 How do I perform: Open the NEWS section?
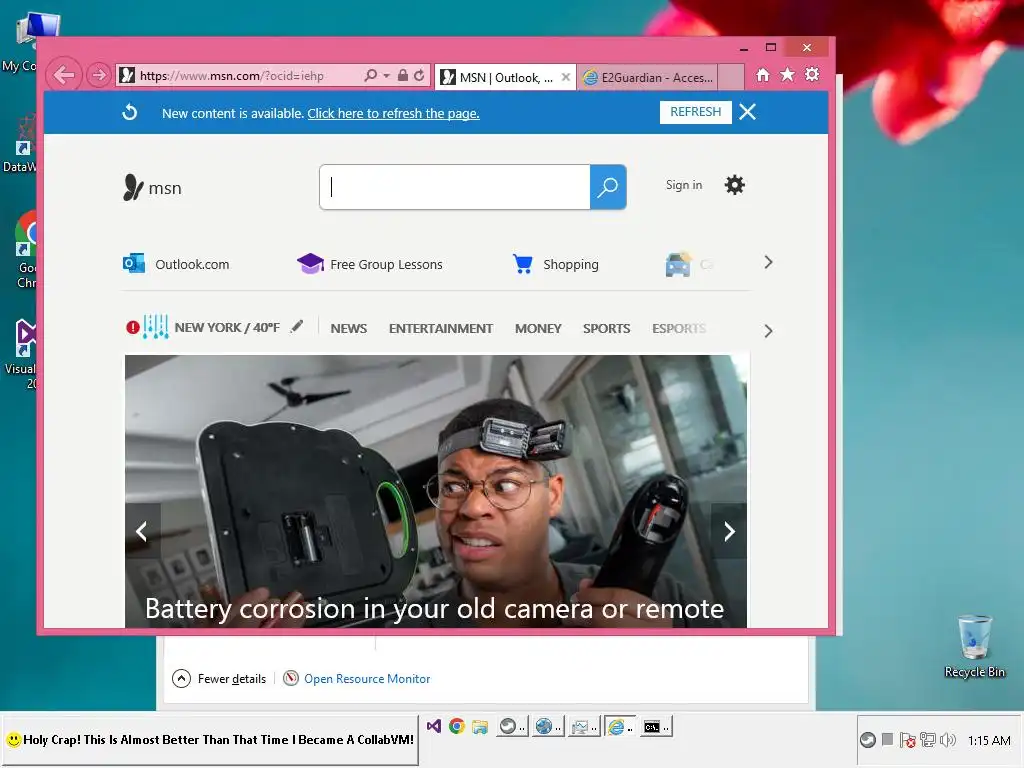tap(349, 328)
